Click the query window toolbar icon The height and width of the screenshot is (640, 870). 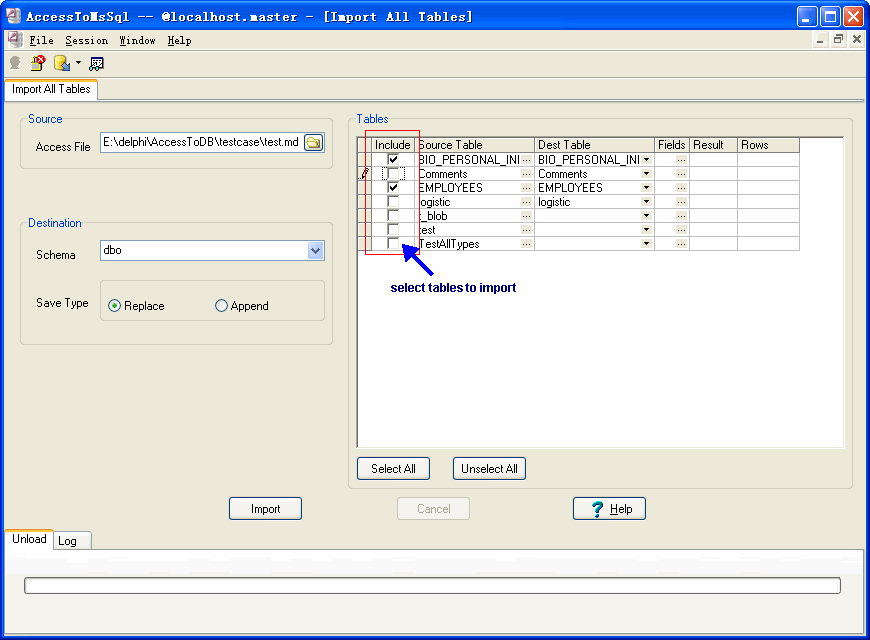point(97,64)
